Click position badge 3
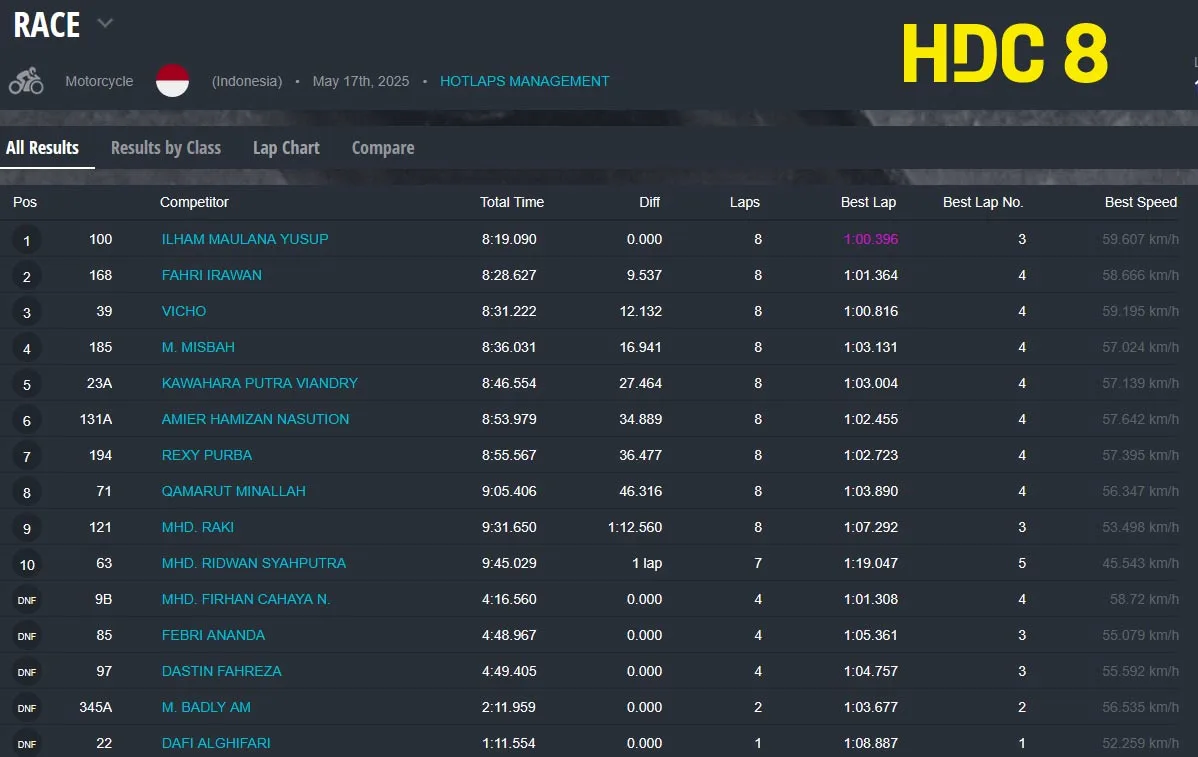Viewport: 1198px width, 757px height. point(27,312)
